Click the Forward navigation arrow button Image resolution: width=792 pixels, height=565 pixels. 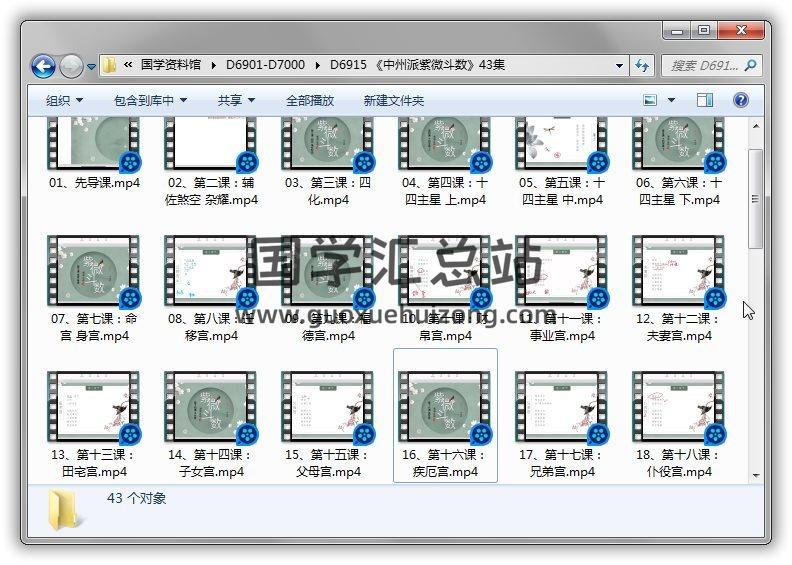[71, 67]
